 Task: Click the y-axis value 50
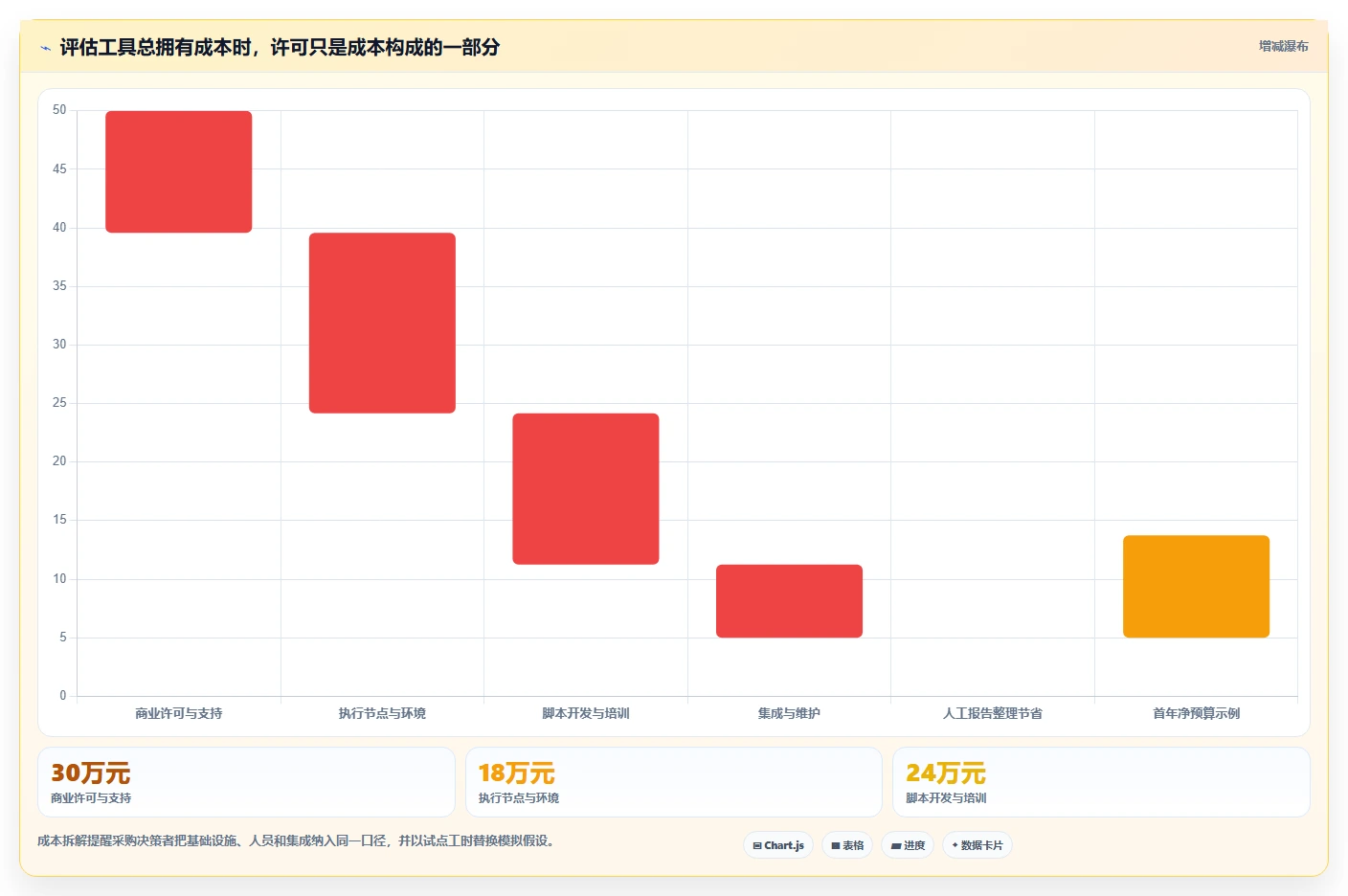click(x=59, y=110)
